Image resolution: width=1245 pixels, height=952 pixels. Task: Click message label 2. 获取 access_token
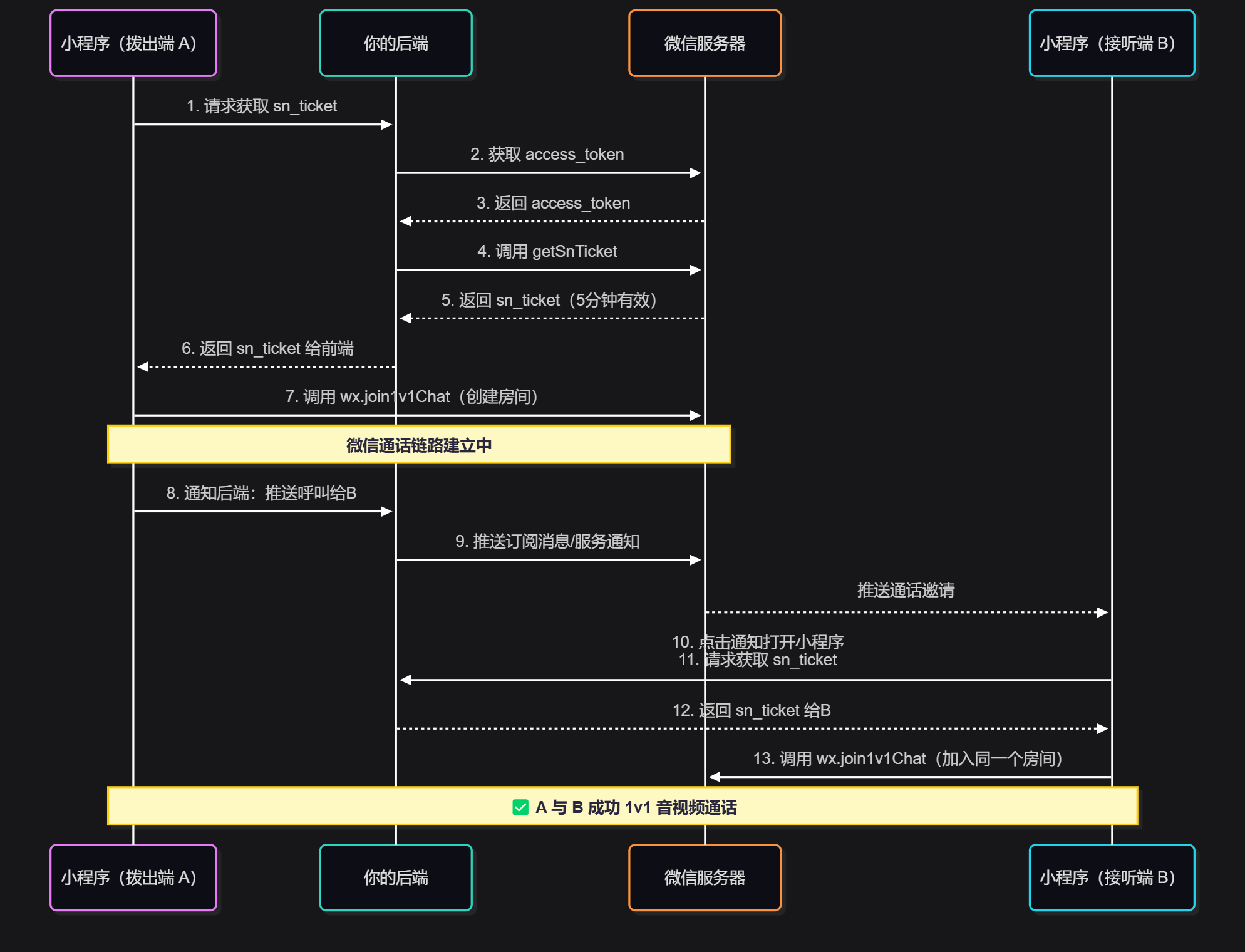tap(547, 154)
